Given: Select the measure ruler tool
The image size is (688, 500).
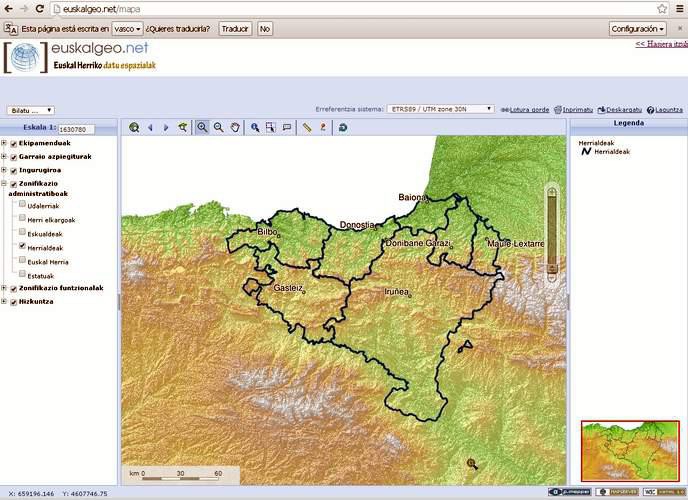Looking at the screenshot, I should pyautogui.click(x=307, y=127).
